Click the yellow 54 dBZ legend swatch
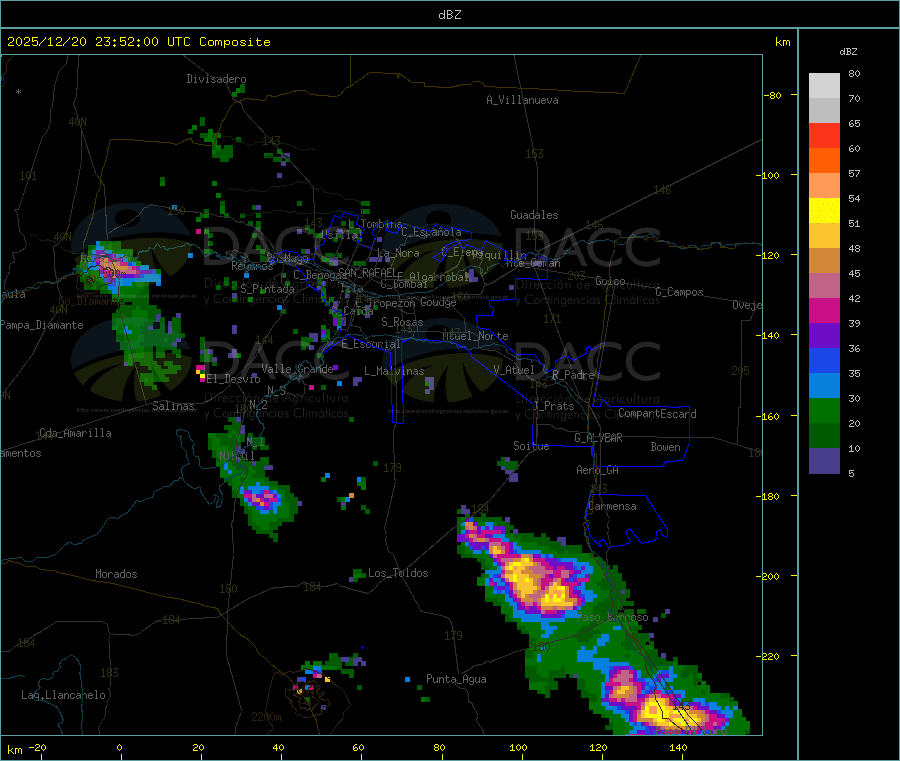This screenshot has height=761, width=900. tap(824, 211)
